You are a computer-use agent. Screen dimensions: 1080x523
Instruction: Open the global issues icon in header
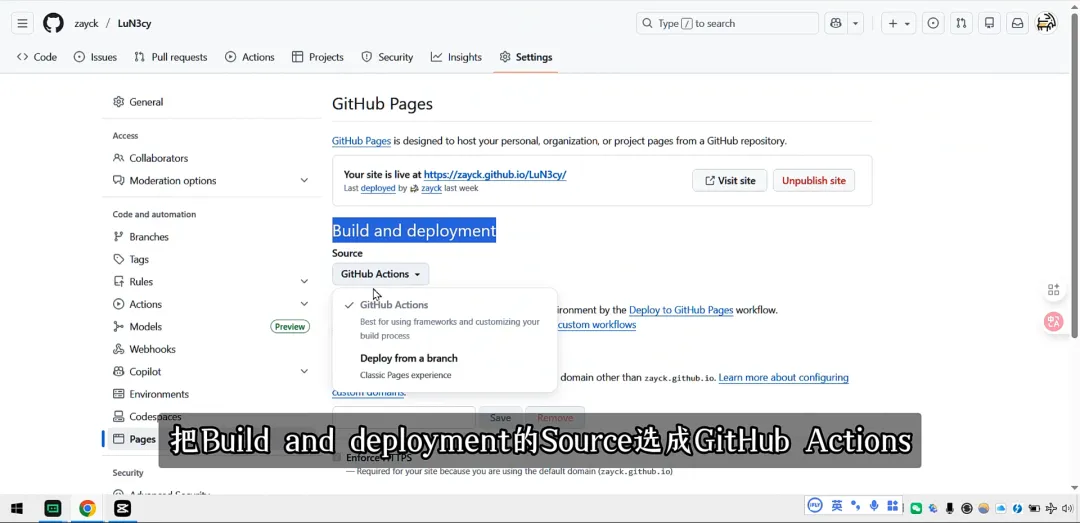point(933,23)
